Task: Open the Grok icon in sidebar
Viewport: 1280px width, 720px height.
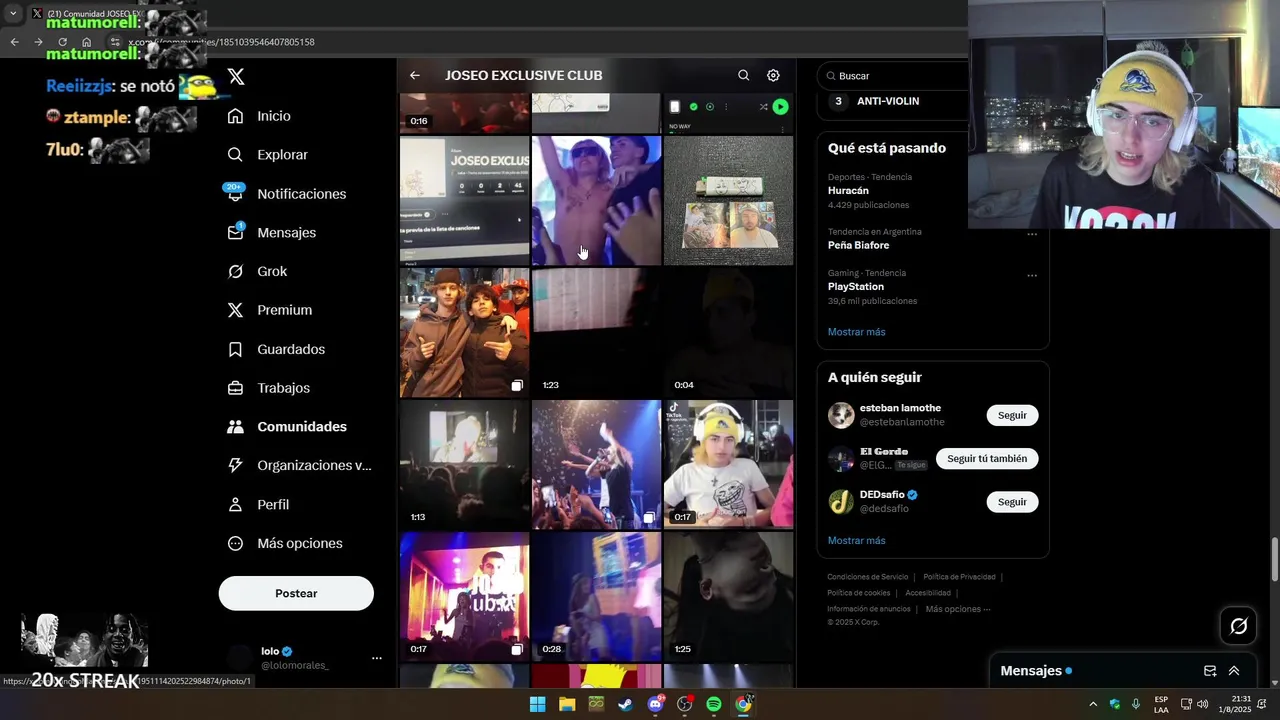Action: (235, 271)
